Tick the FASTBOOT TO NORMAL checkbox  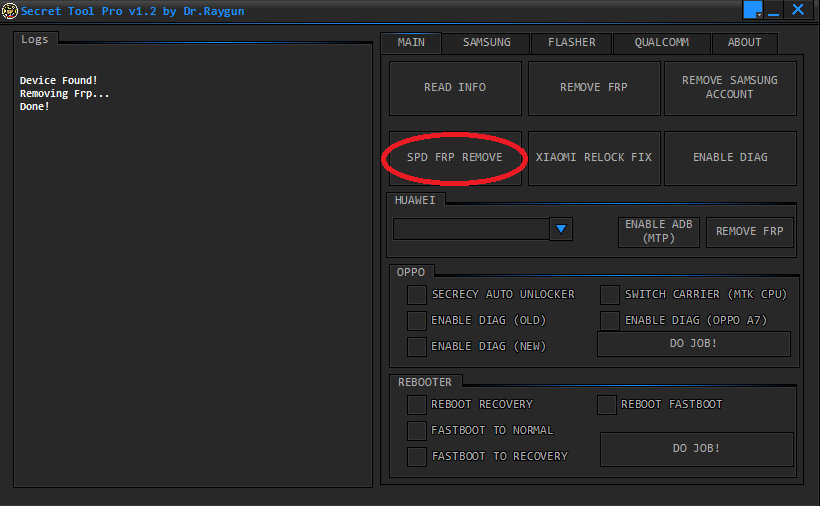click(417, 431)
